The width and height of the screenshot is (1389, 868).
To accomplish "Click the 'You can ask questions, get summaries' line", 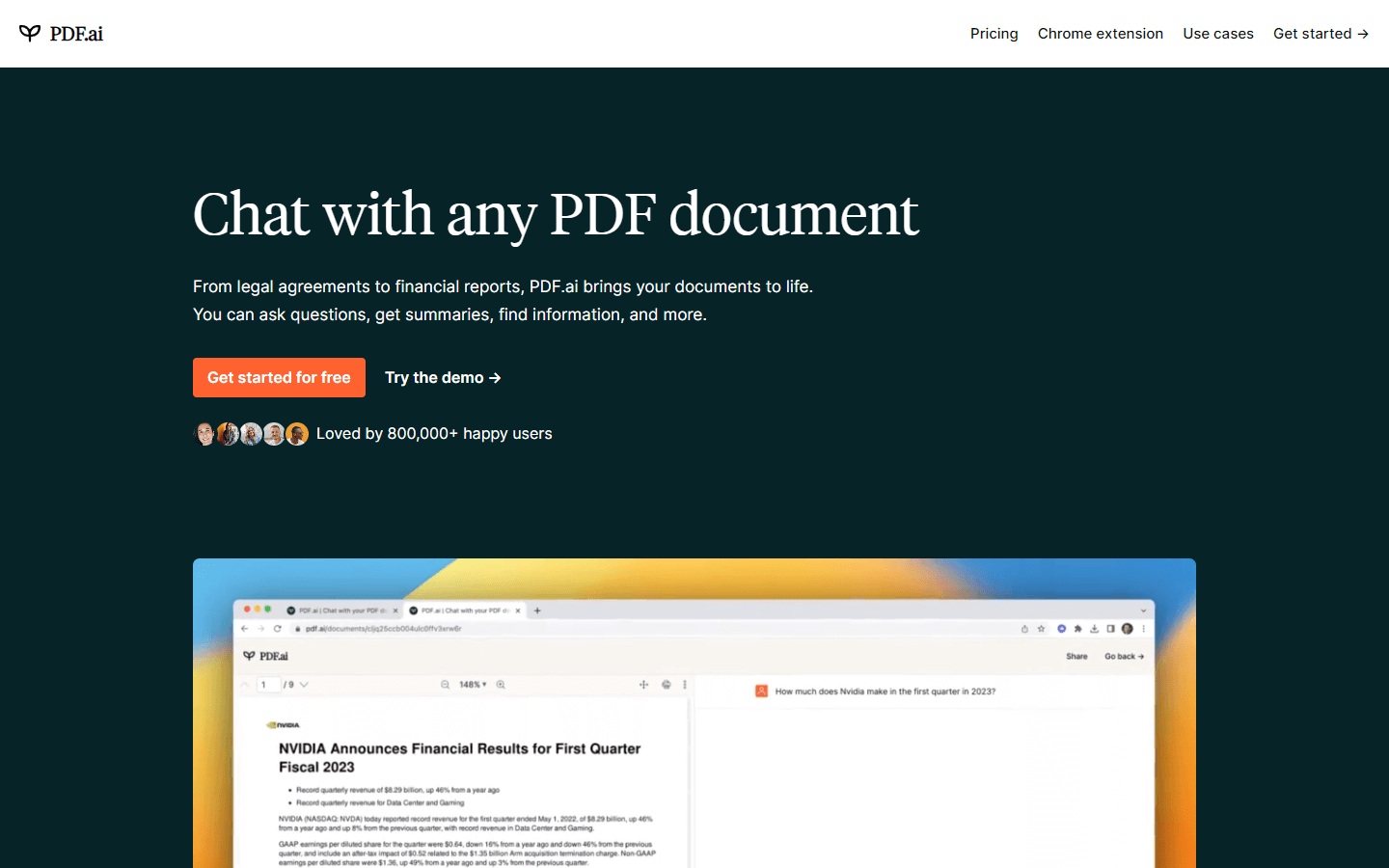I will click(449, 314).
